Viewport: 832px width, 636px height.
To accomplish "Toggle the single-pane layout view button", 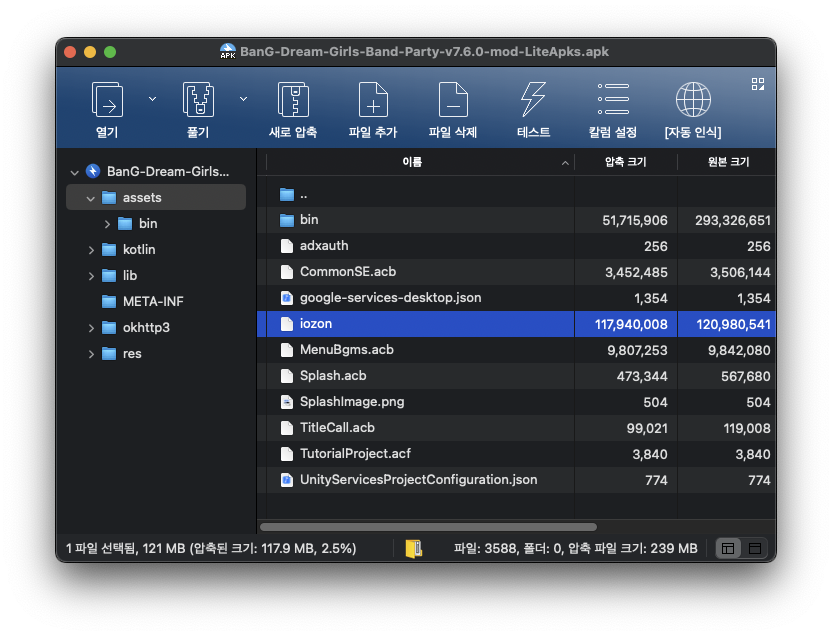I will click(755, 548).
